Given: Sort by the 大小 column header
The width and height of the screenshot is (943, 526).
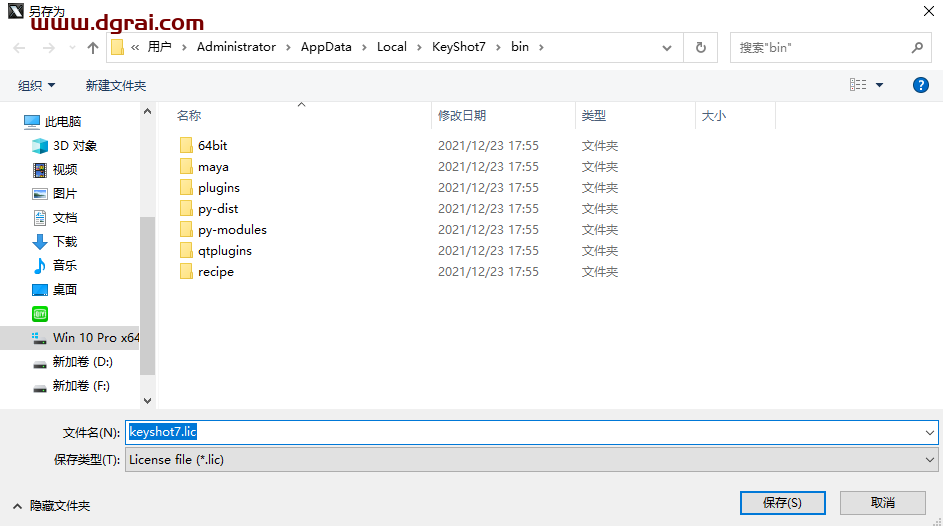Looking at the screenshot, I should click(x=714, y=115).
